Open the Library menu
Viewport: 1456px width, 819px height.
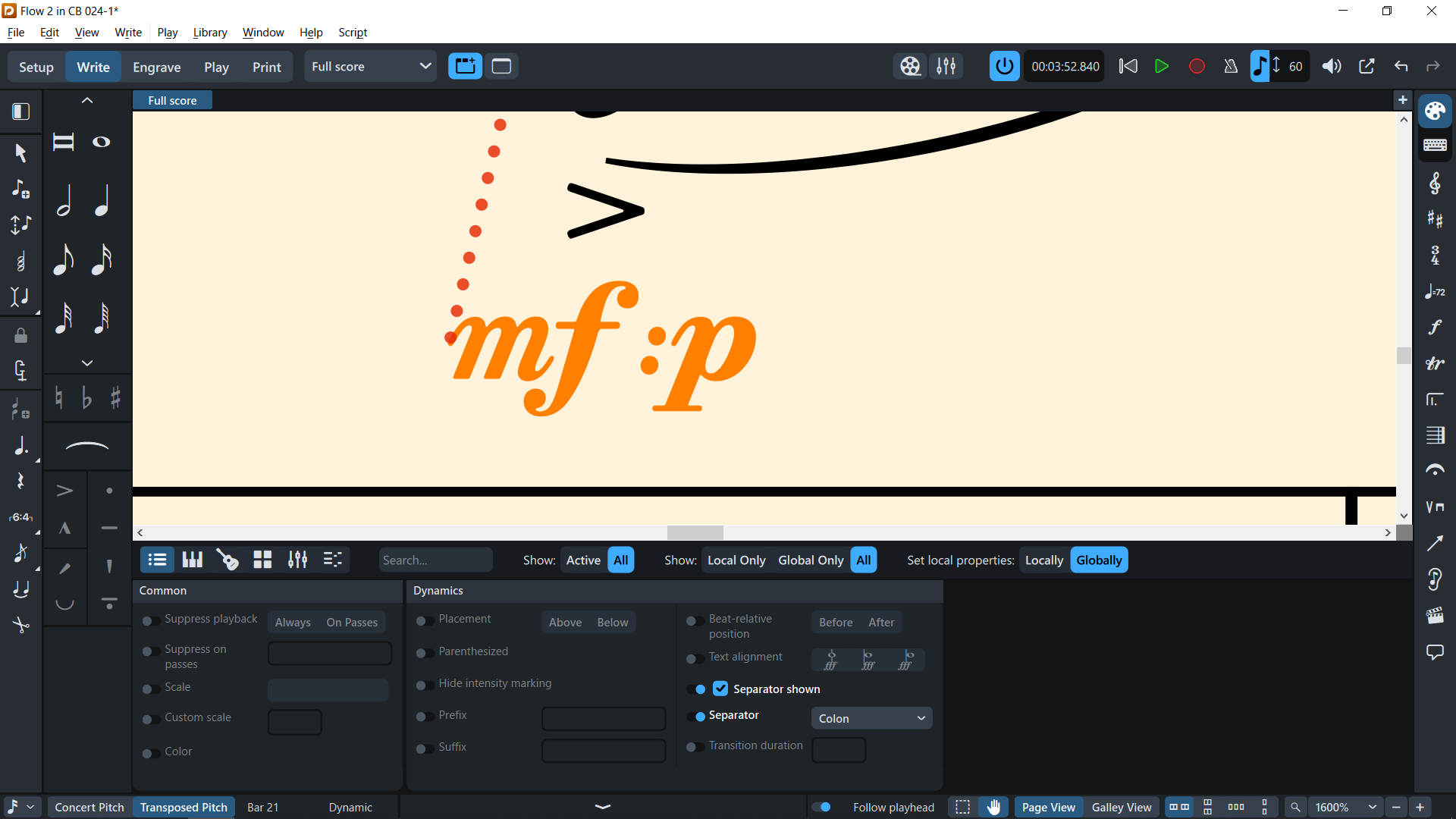pos(209,32)
